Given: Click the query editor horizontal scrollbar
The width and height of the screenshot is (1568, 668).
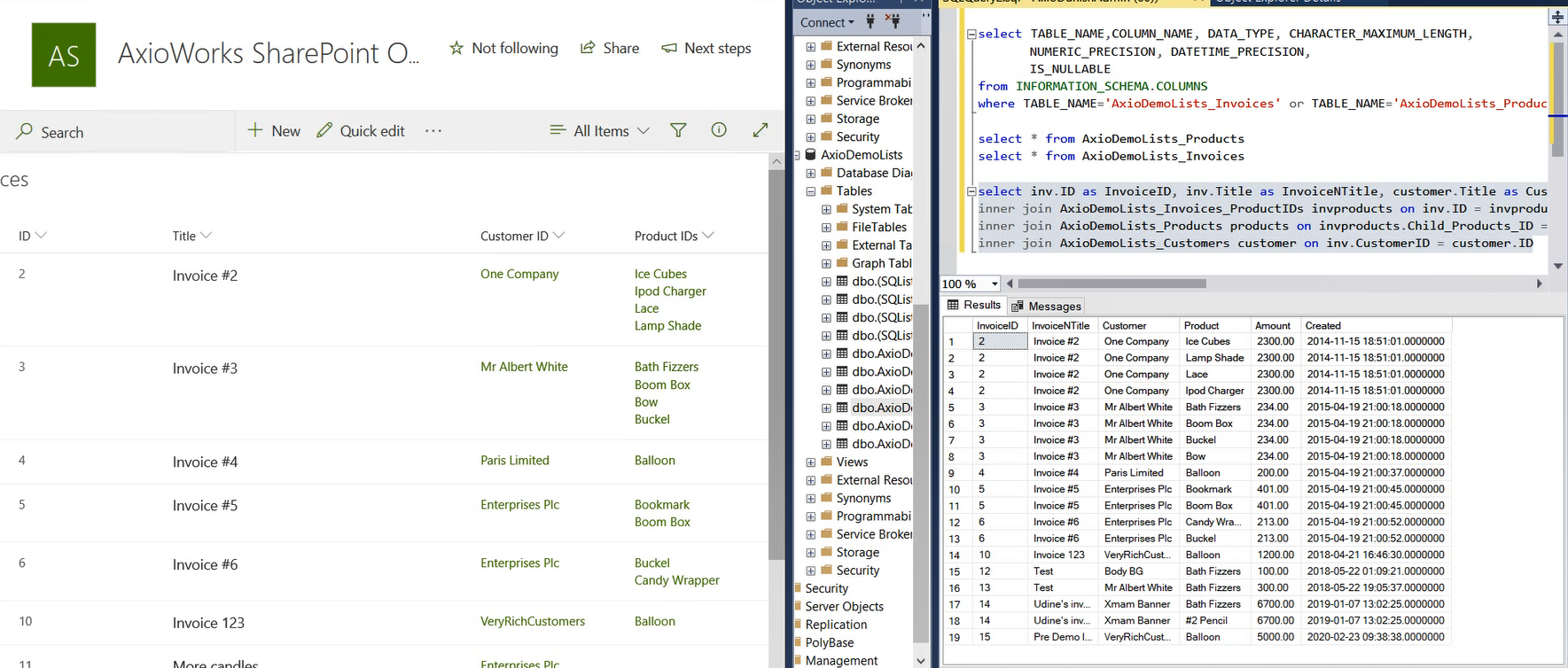Looking at the screenshot, I should click(1112, 284).
